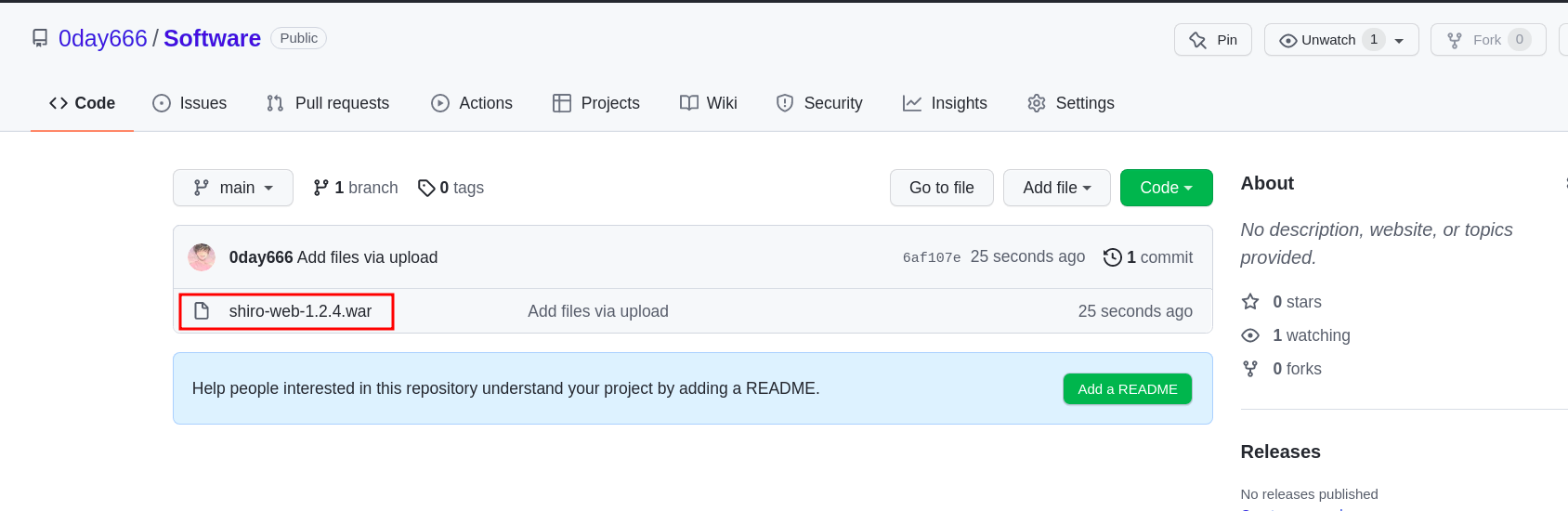Open repository Settings tab
This screenshot has height=511, width=1568.
coord(1071,103)
